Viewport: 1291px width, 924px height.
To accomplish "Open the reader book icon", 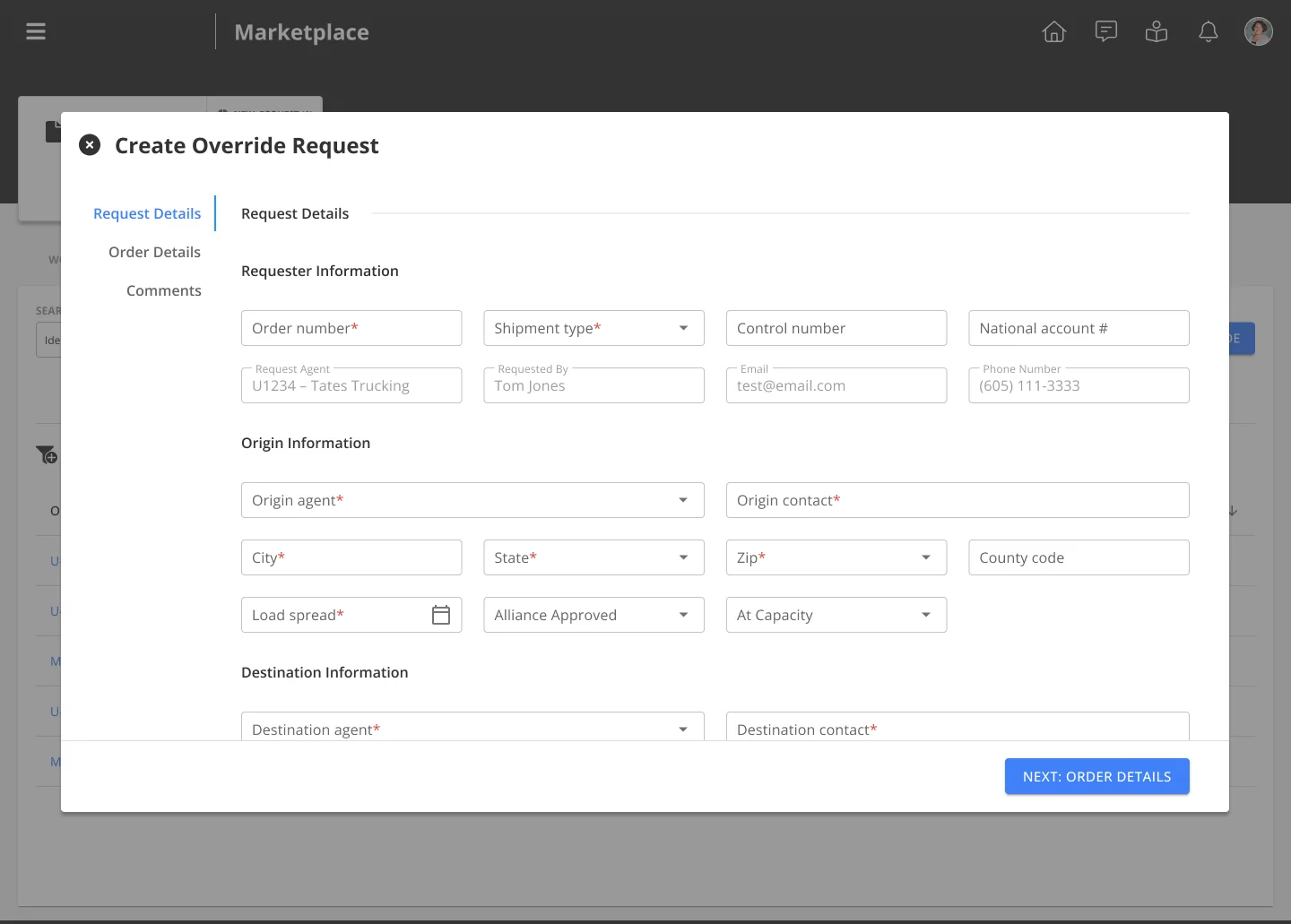I will click(1157, 32).
